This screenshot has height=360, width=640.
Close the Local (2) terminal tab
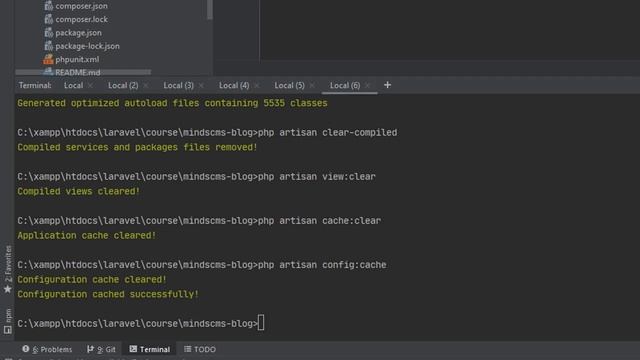pyautogui.click(x=146, y=85)
